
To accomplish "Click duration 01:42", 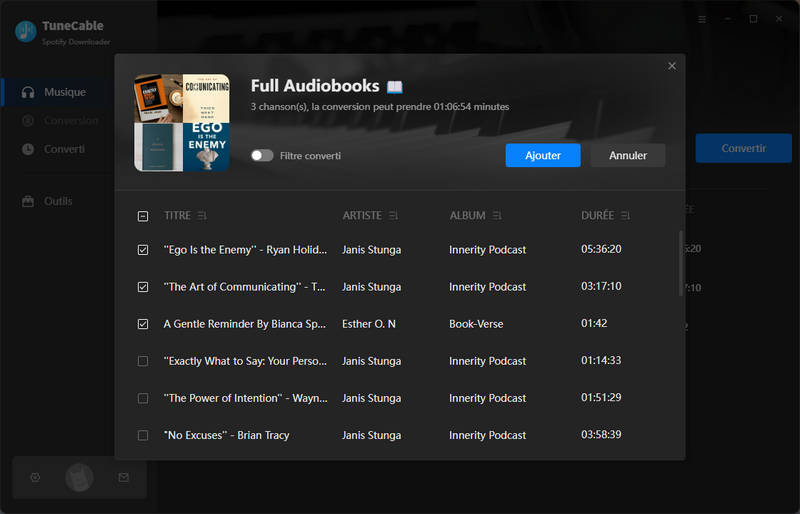I will 594,323.
